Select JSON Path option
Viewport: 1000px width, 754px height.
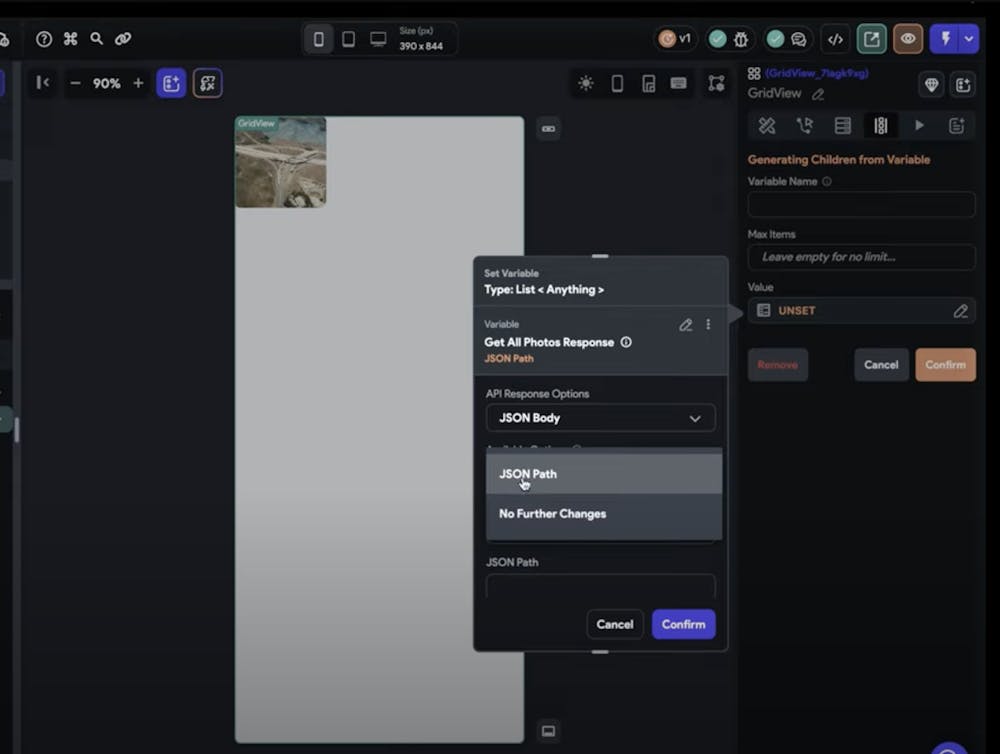tap(604, 474)
